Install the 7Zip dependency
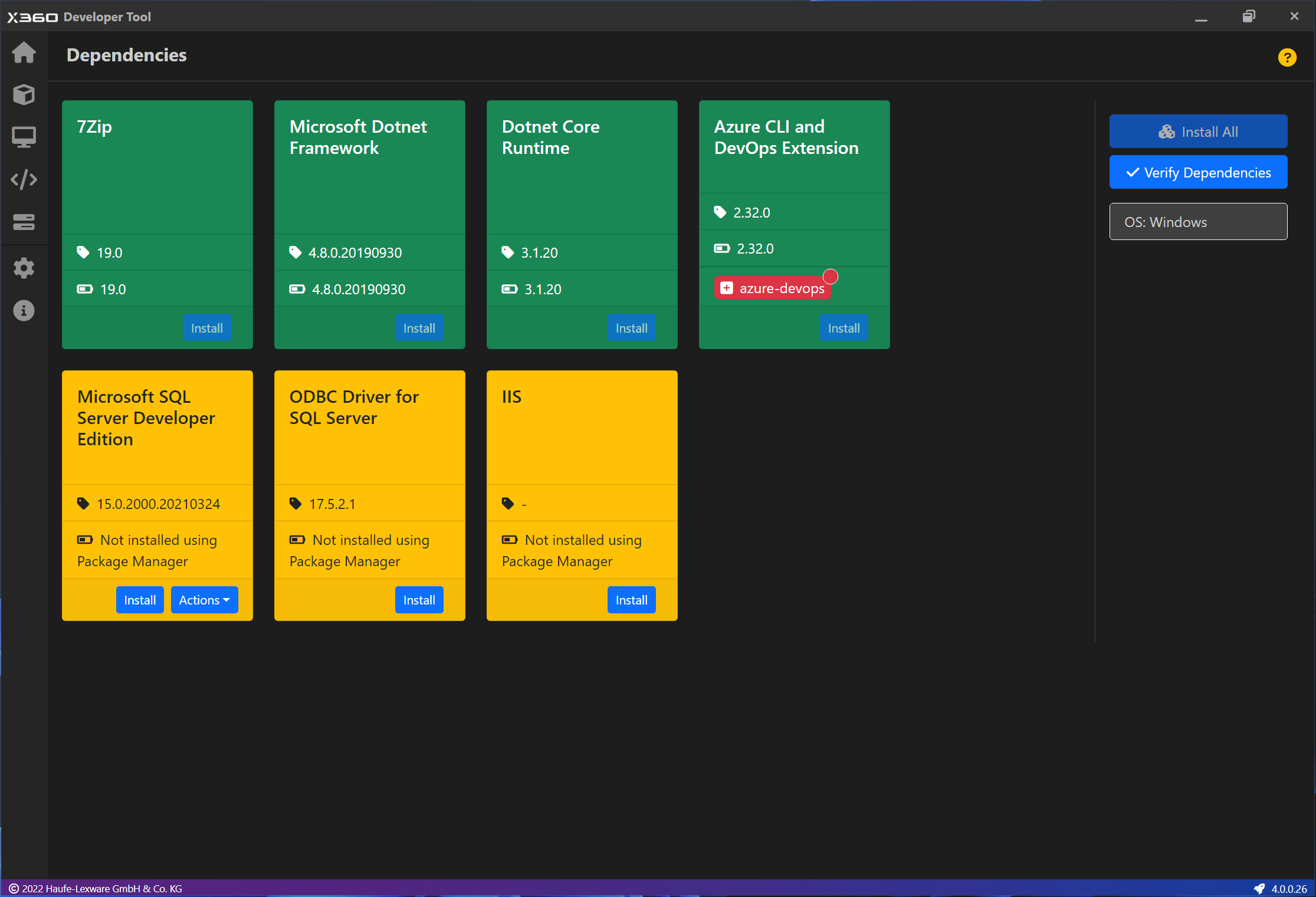 coord(206,328)
